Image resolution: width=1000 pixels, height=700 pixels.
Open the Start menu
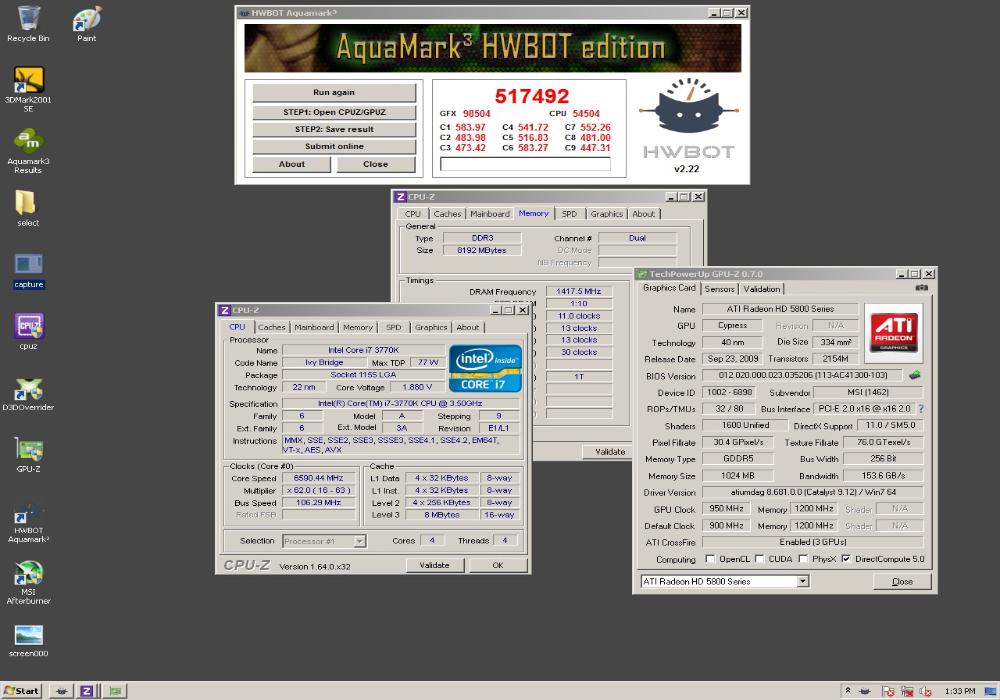pos(22,690)
